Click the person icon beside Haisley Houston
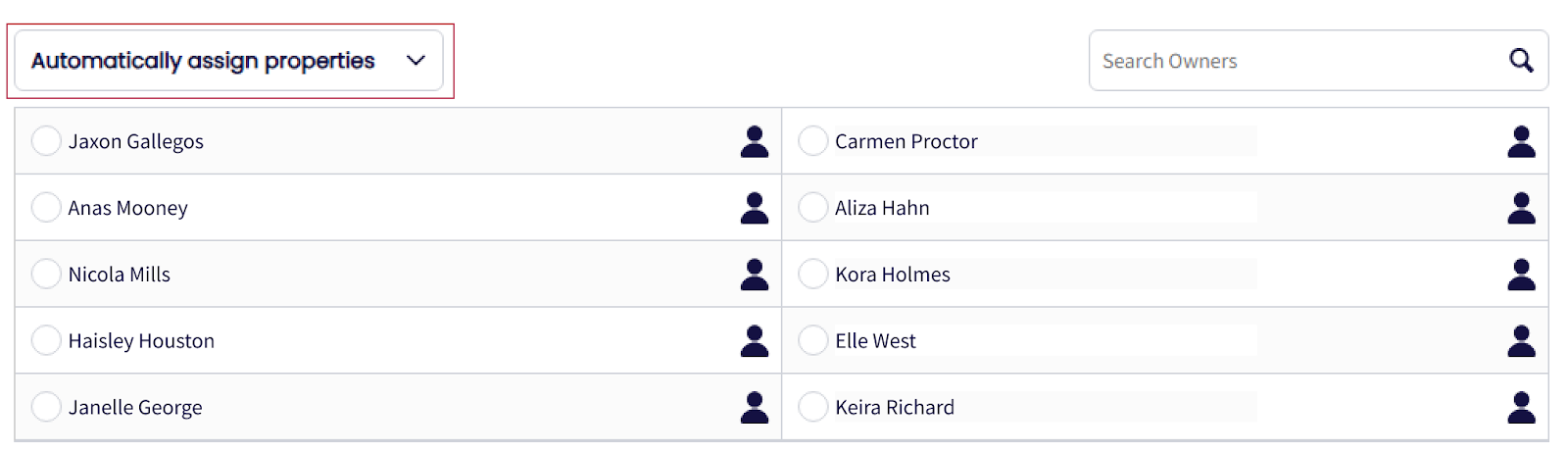 [754, 341]
